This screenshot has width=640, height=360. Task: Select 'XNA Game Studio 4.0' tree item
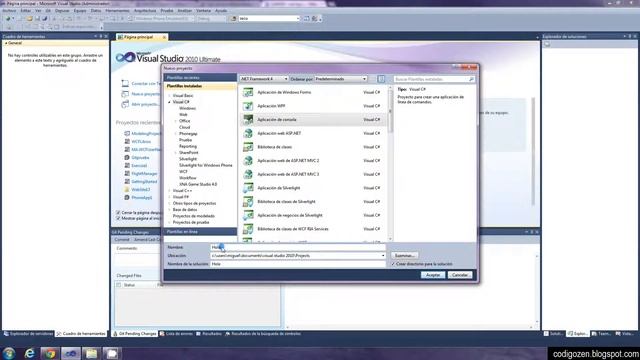coord(198,184)
